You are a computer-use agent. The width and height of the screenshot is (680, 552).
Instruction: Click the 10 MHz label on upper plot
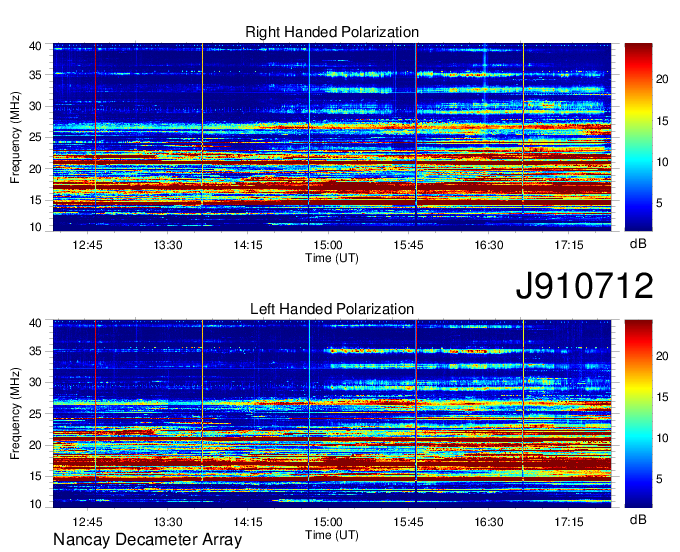tap(35, 227)
